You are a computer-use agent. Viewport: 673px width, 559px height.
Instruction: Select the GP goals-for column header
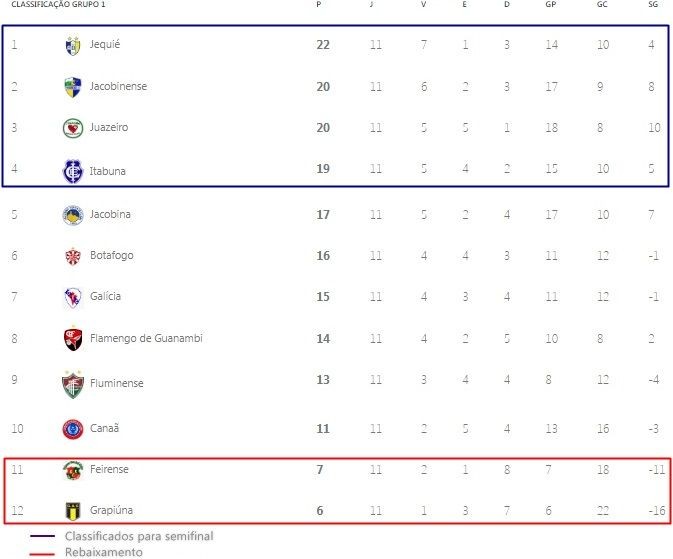551,4
